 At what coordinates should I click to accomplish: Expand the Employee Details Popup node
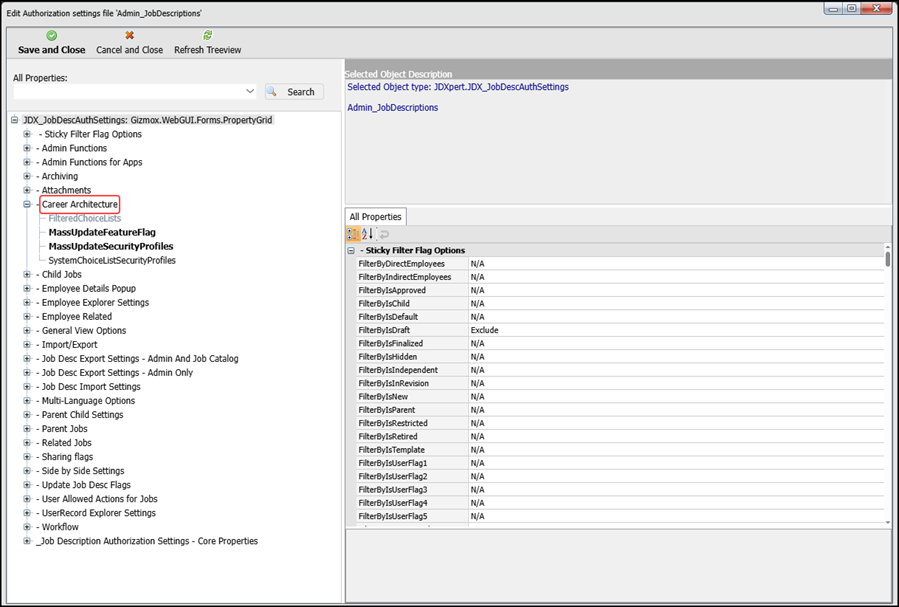click(27, 288)
